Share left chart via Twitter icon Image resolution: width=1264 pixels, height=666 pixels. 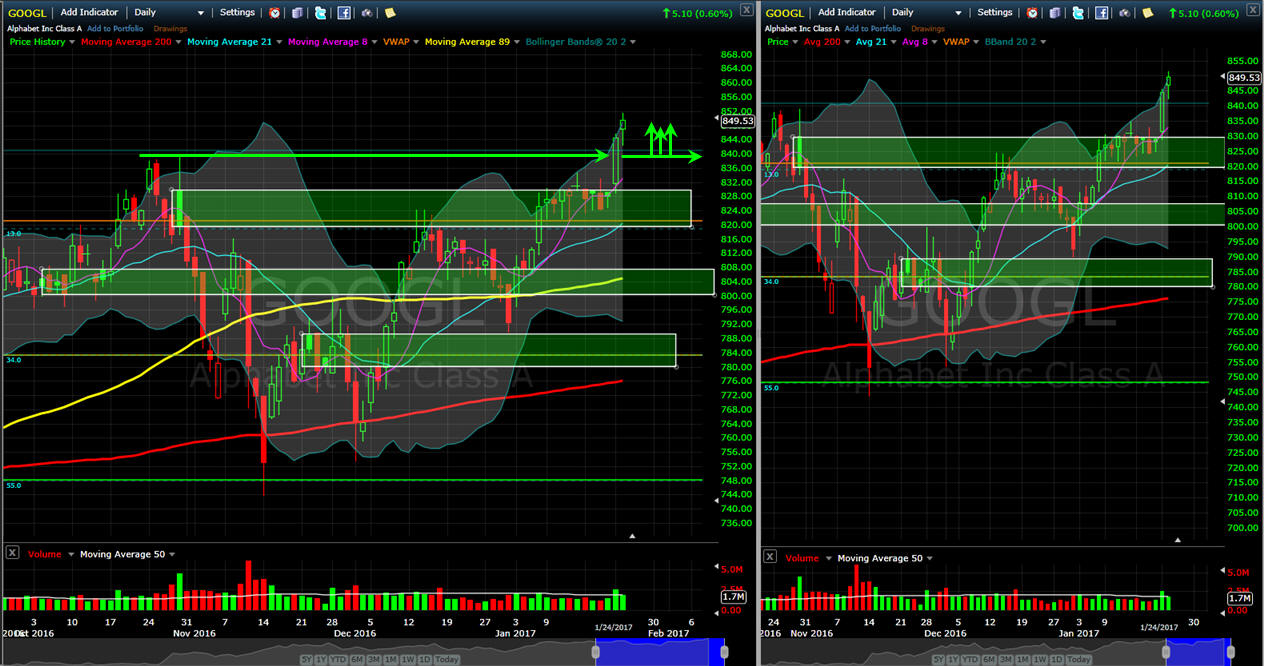click(x=320, y=13)
